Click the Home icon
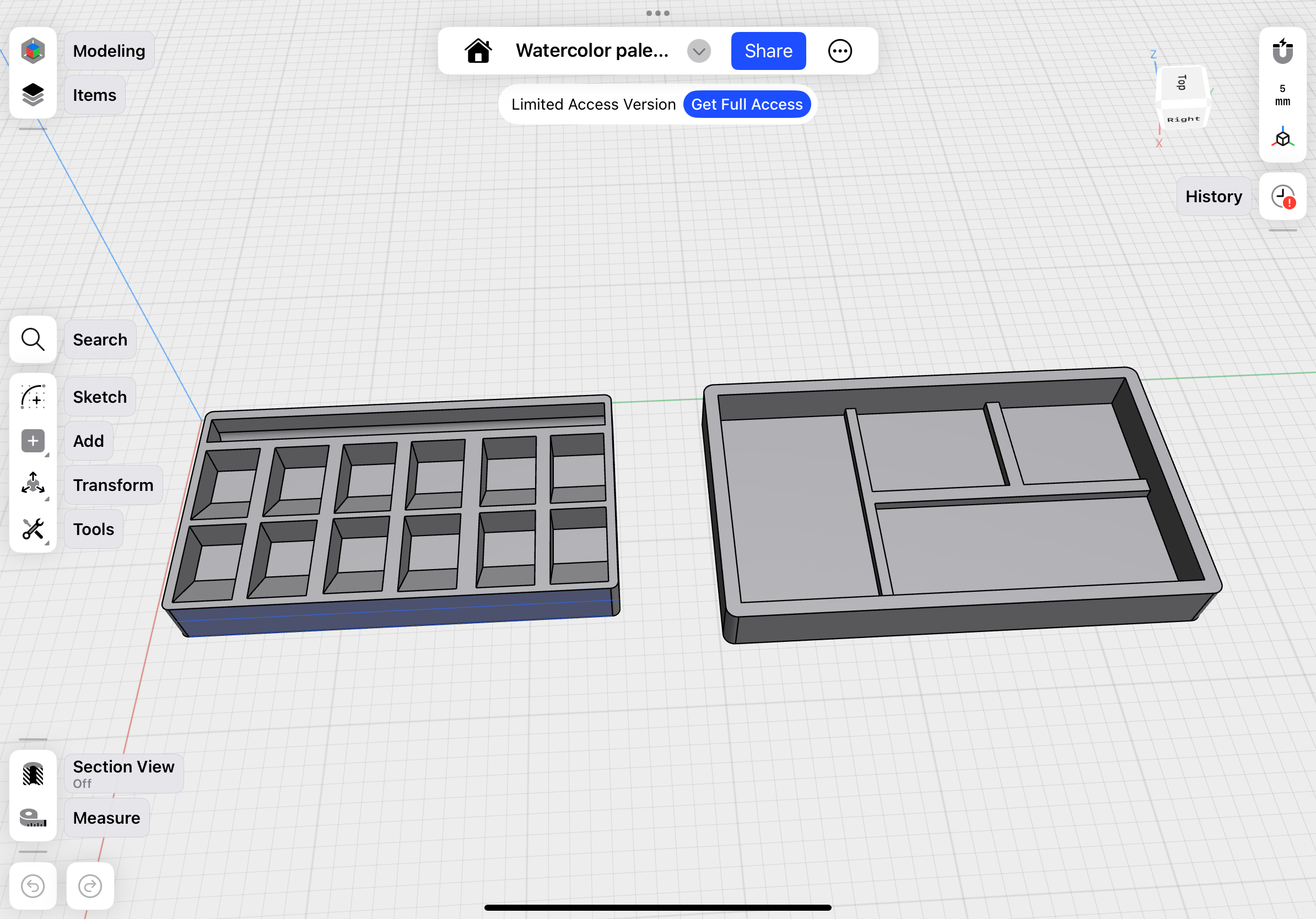This screenshot has width=1316, height=919. click(478, 51)
